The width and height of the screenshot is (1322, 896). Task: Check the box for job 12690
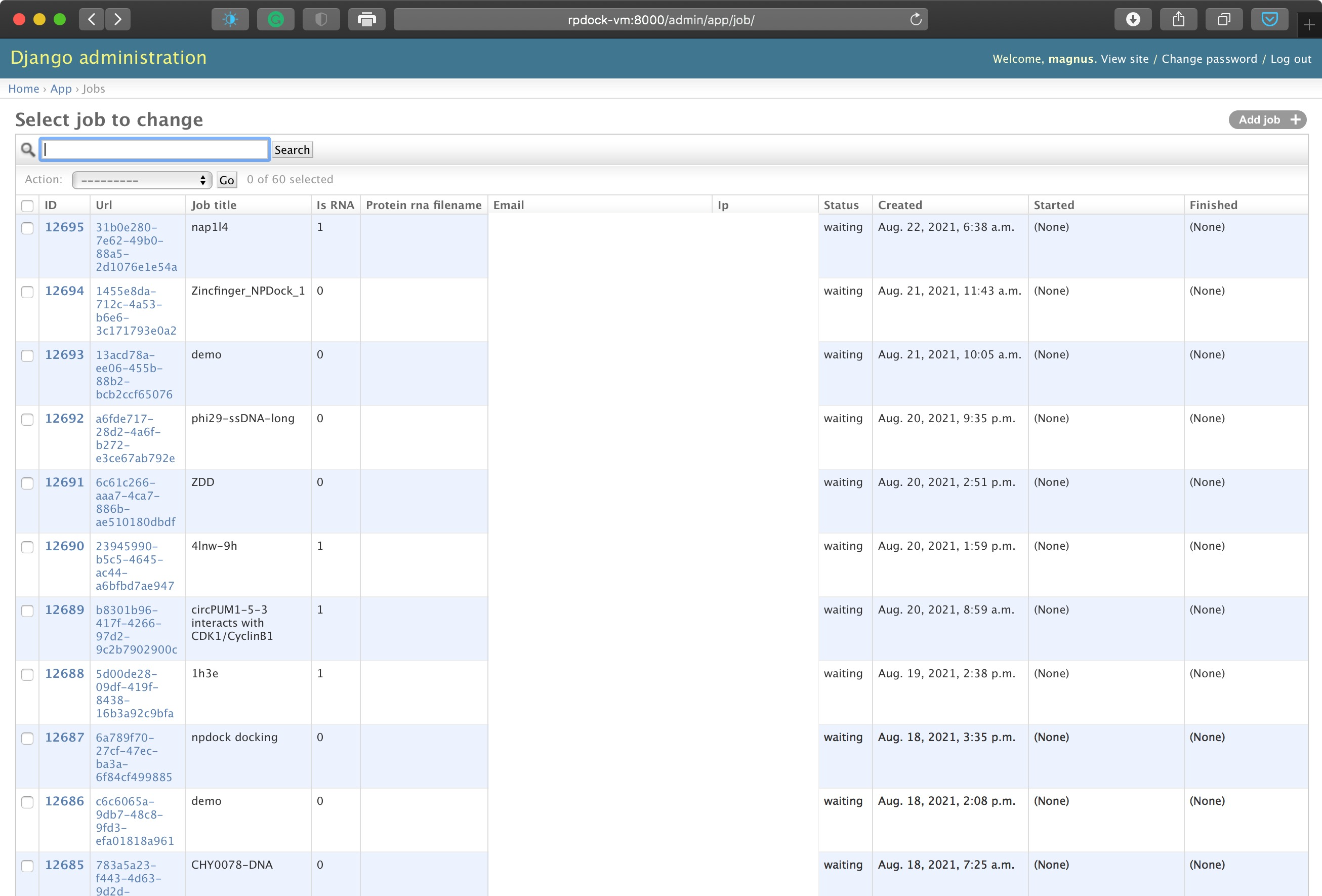pos(27,547)
